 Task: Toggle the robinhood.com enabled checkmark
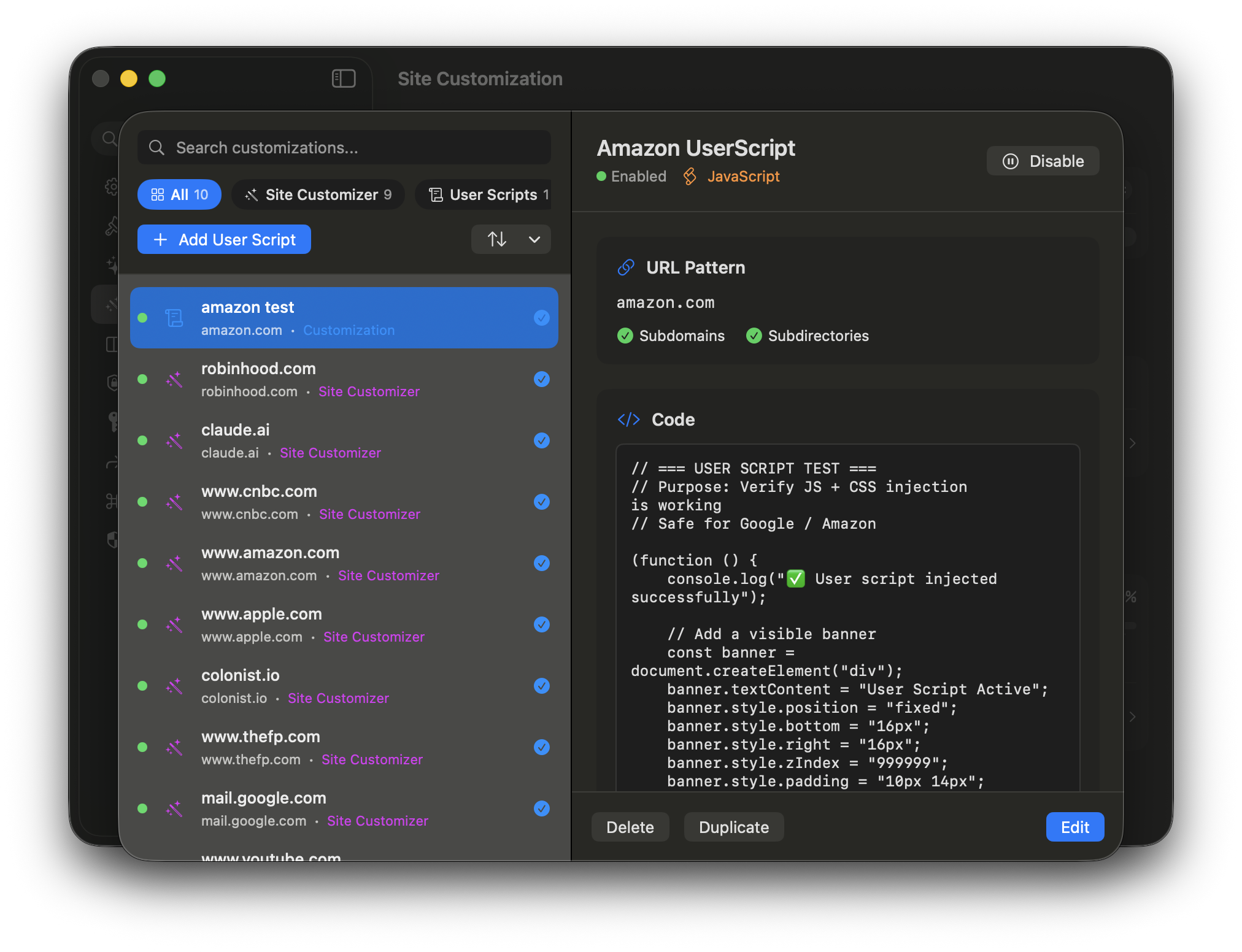[x=541, y=379]
